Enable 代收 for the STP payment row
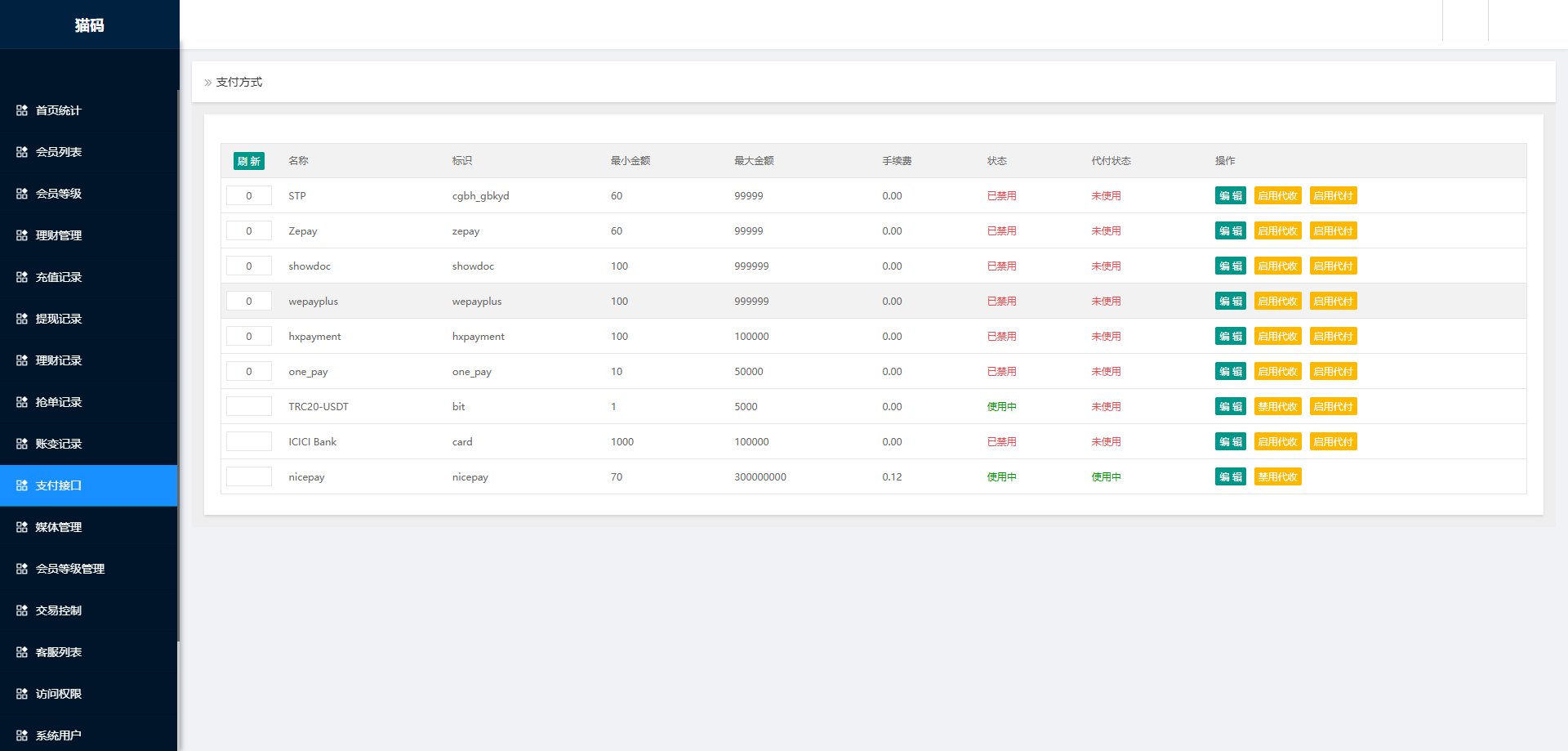Image resolution: width=1568 pixels, height=751 pixels. click(x=1277, y=196)
